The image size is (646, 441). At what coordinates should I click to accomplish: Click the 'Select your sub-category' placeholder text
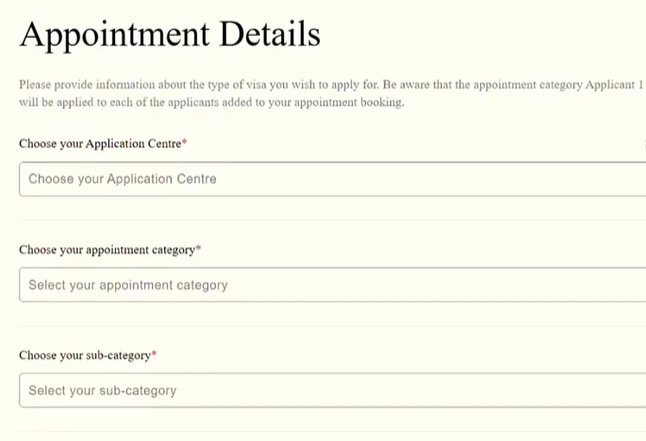coord(102,390)
